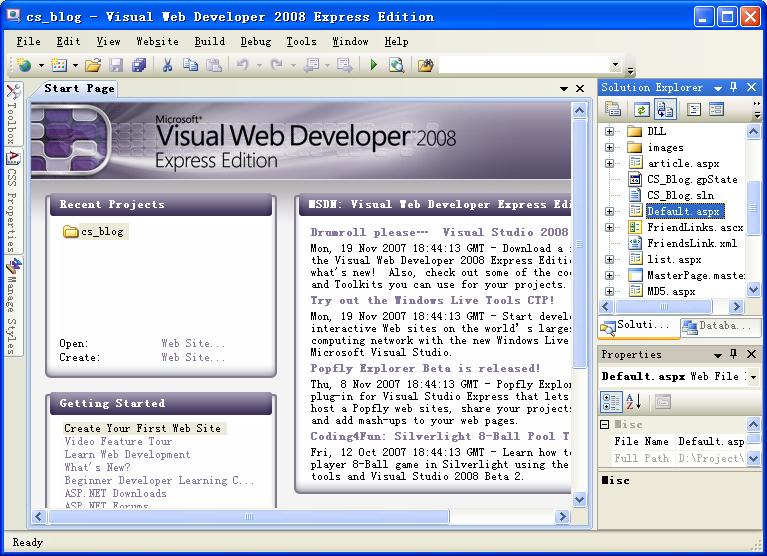This screenshot has height=556, width=767.
Task: Start debugging with the green play icon
Action: click(373, 65)
